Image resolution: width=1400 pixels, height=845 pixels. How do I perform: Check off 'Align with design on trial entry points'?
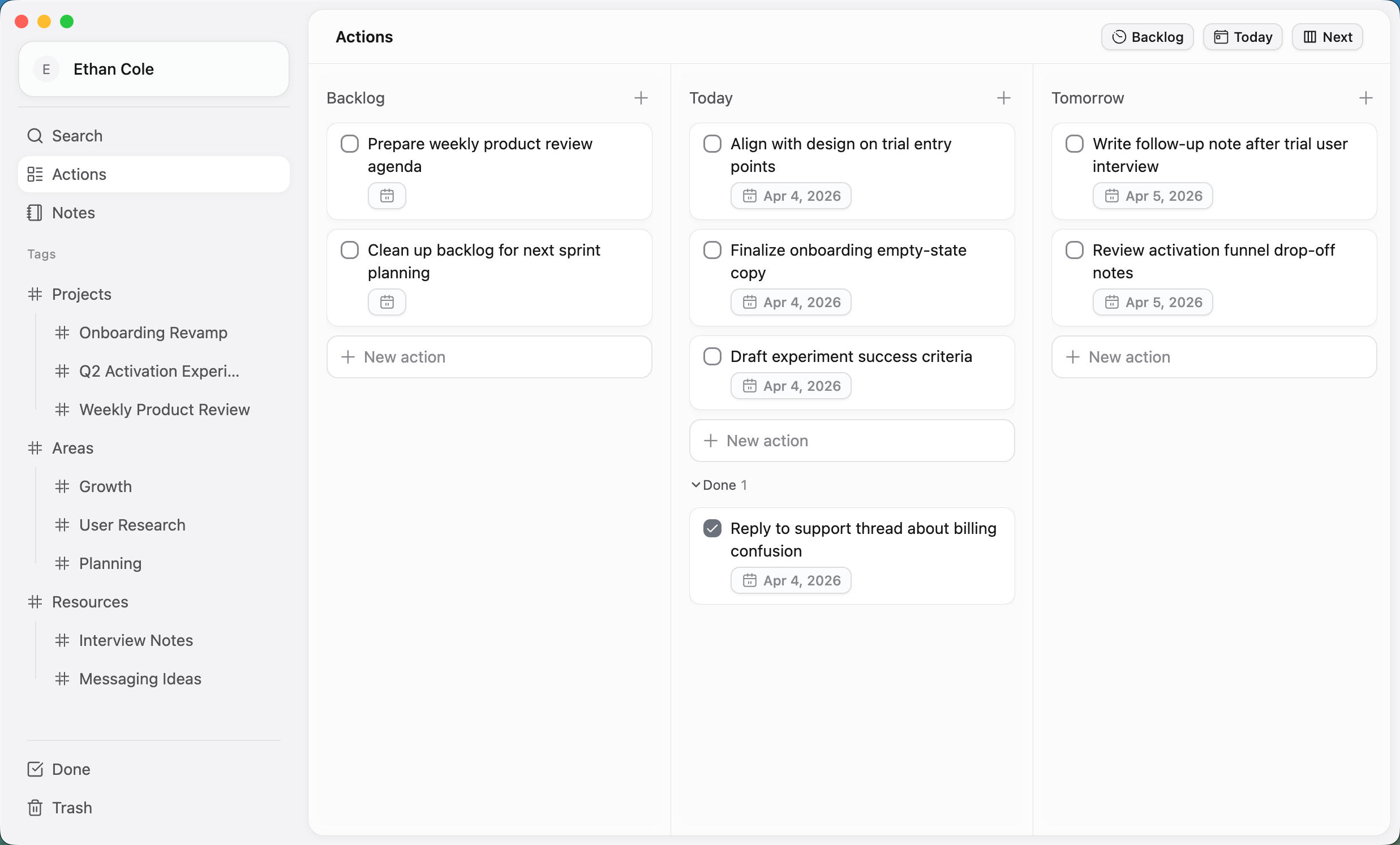712,144
